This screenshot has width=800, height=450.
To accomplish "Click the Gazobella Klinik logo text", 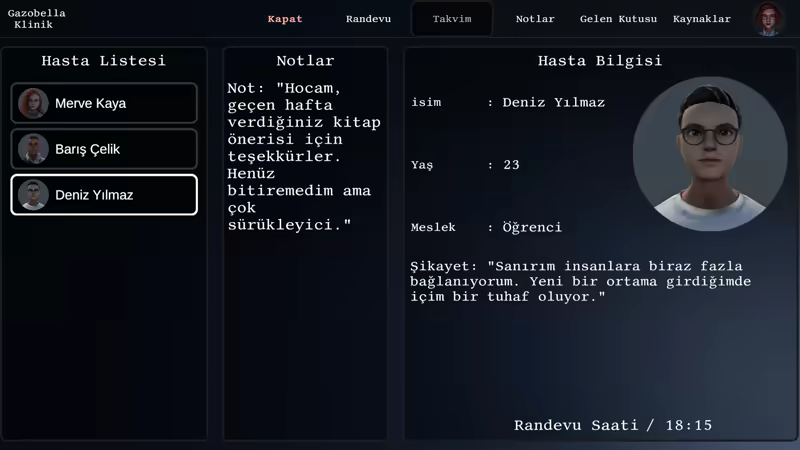I will click(36, 19).
